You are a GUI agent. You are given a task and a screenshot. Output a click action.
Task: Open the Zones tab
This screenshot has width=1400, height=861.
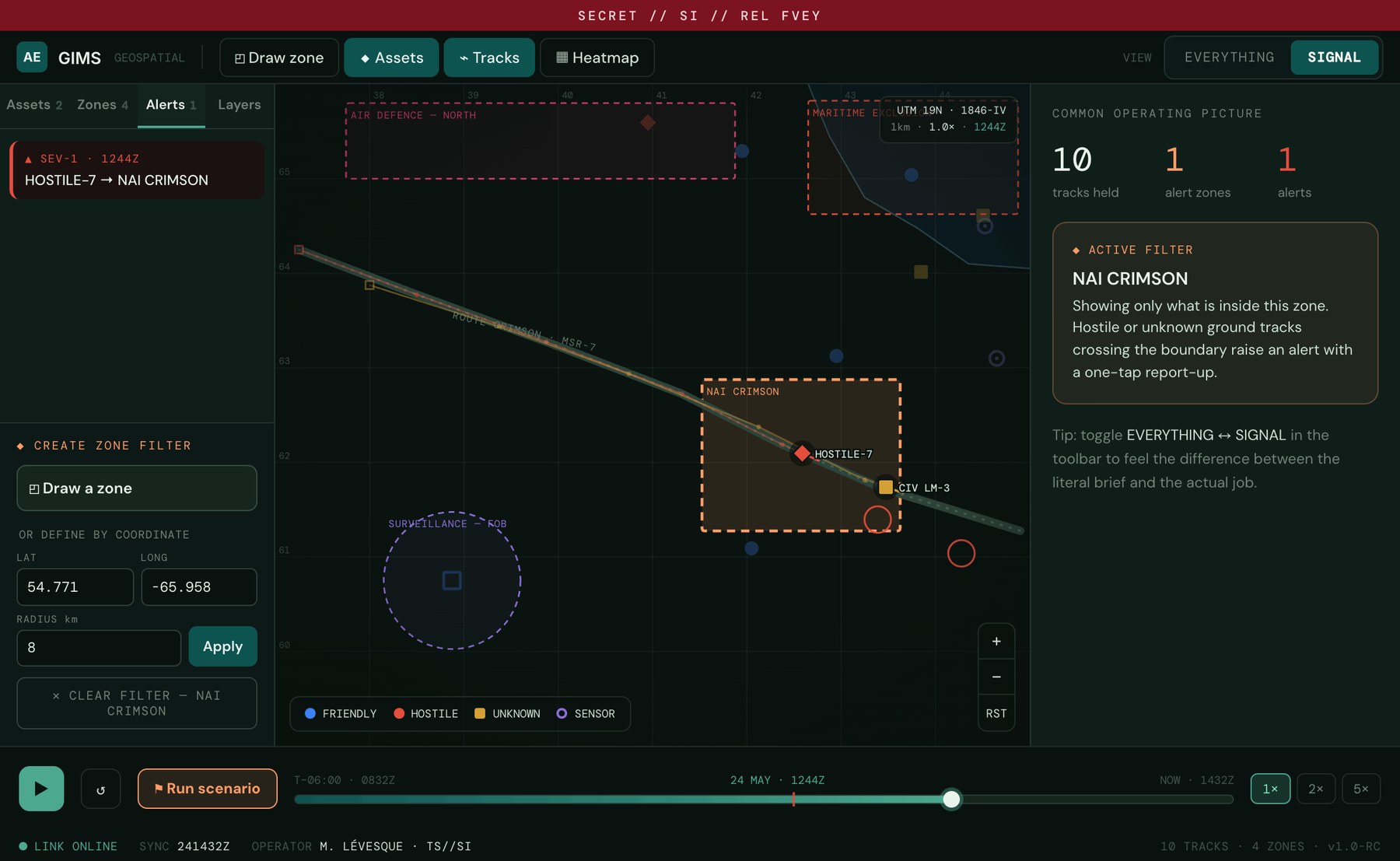click(x=103, y=105)
